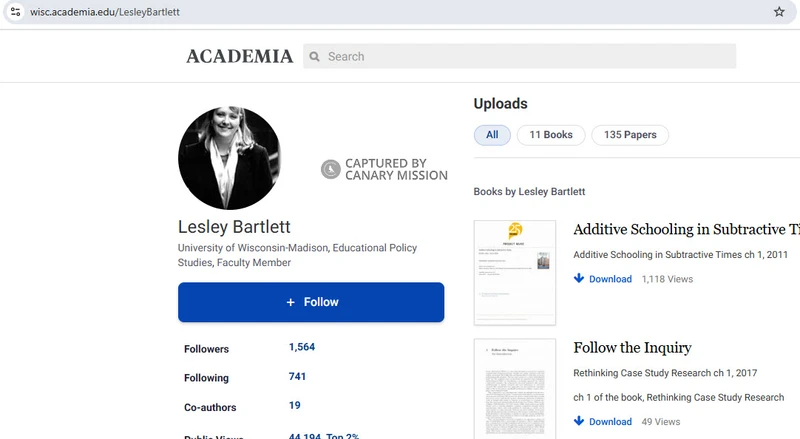
Task: Download Follow the Inquiry chapter
Action: [x=610, y=422]
